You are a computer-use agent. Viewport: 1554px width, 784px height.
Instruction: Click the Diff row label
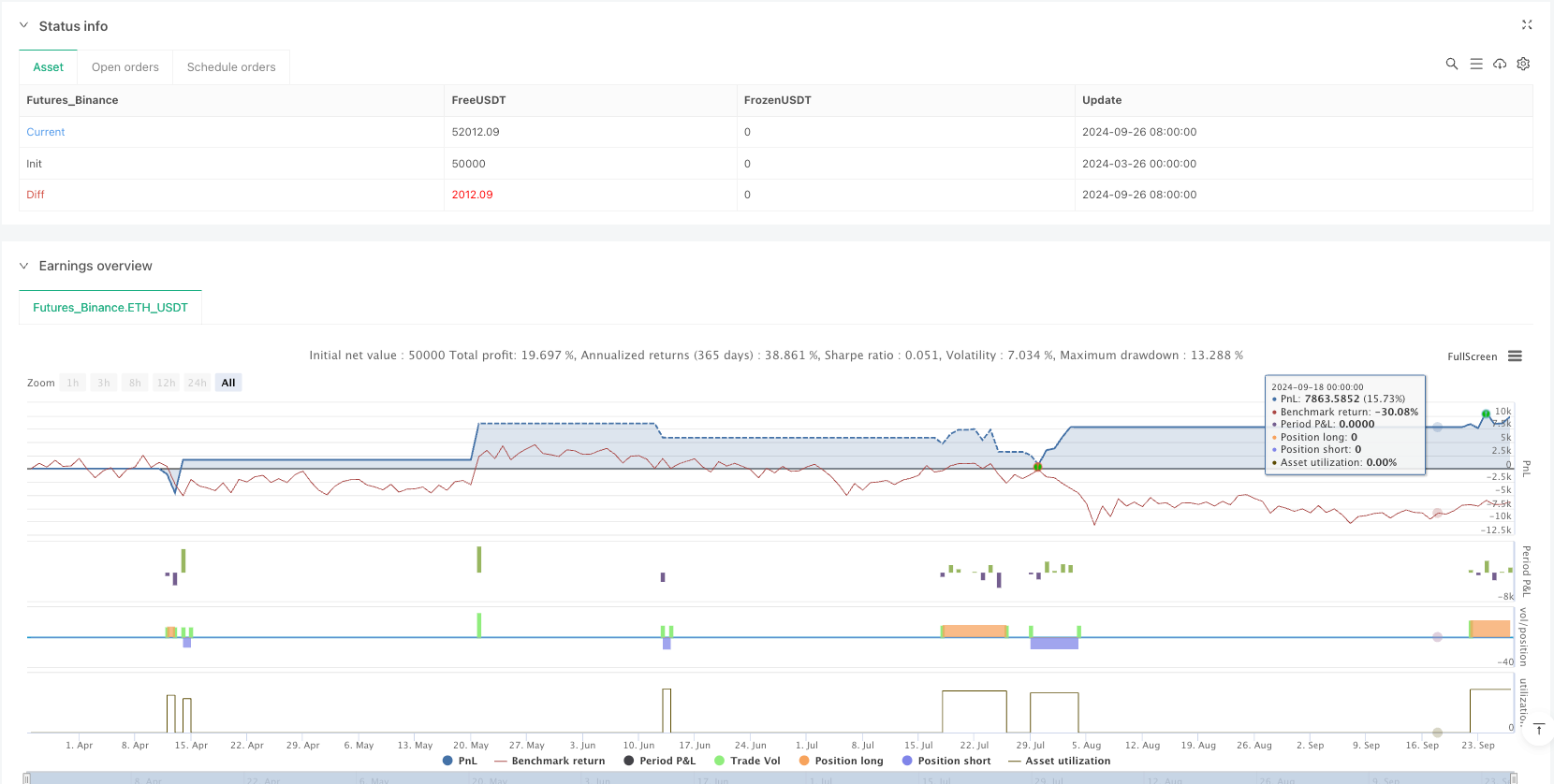(x=36, y=195)
